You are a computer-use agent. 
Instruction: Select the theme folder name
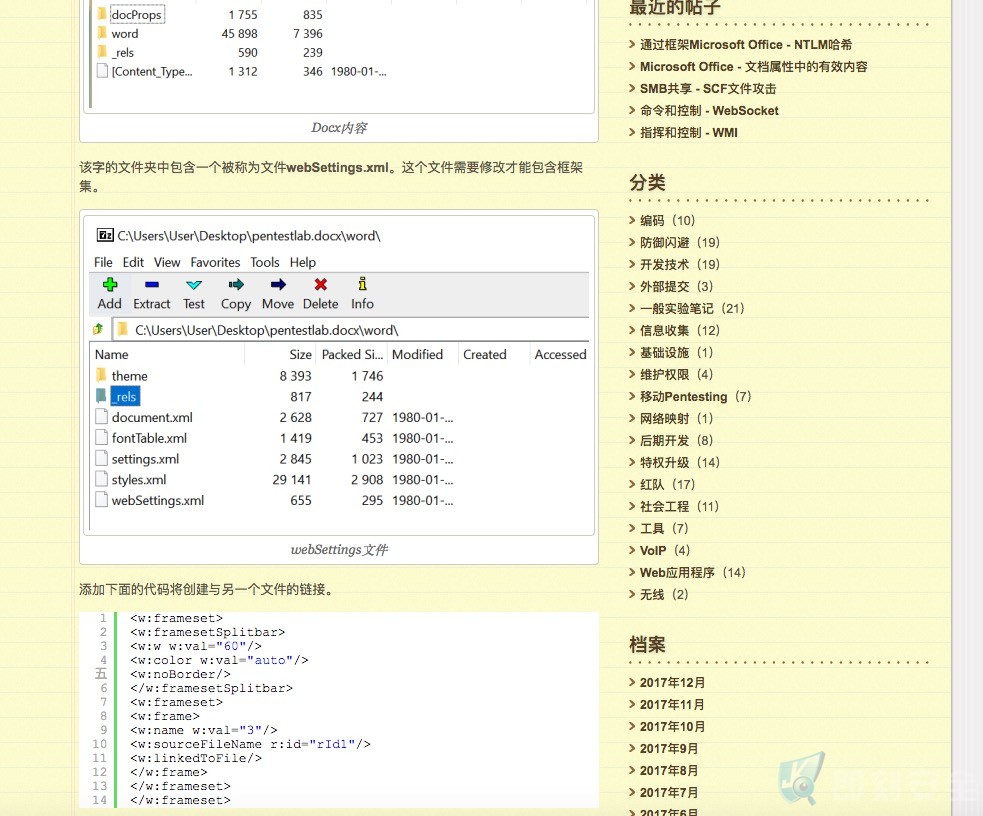(x=130, y=375)
